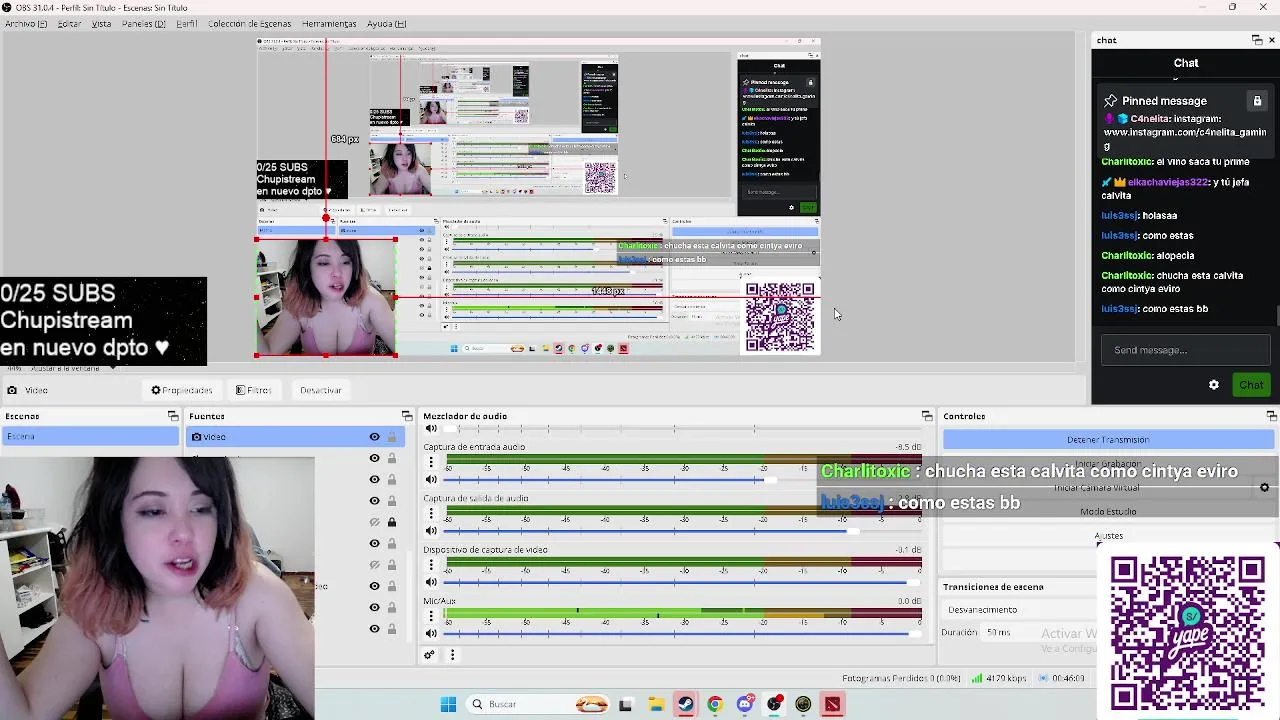Click the selected webcam source in preview
1280x720 pixels.
click(x=326, y=297)
